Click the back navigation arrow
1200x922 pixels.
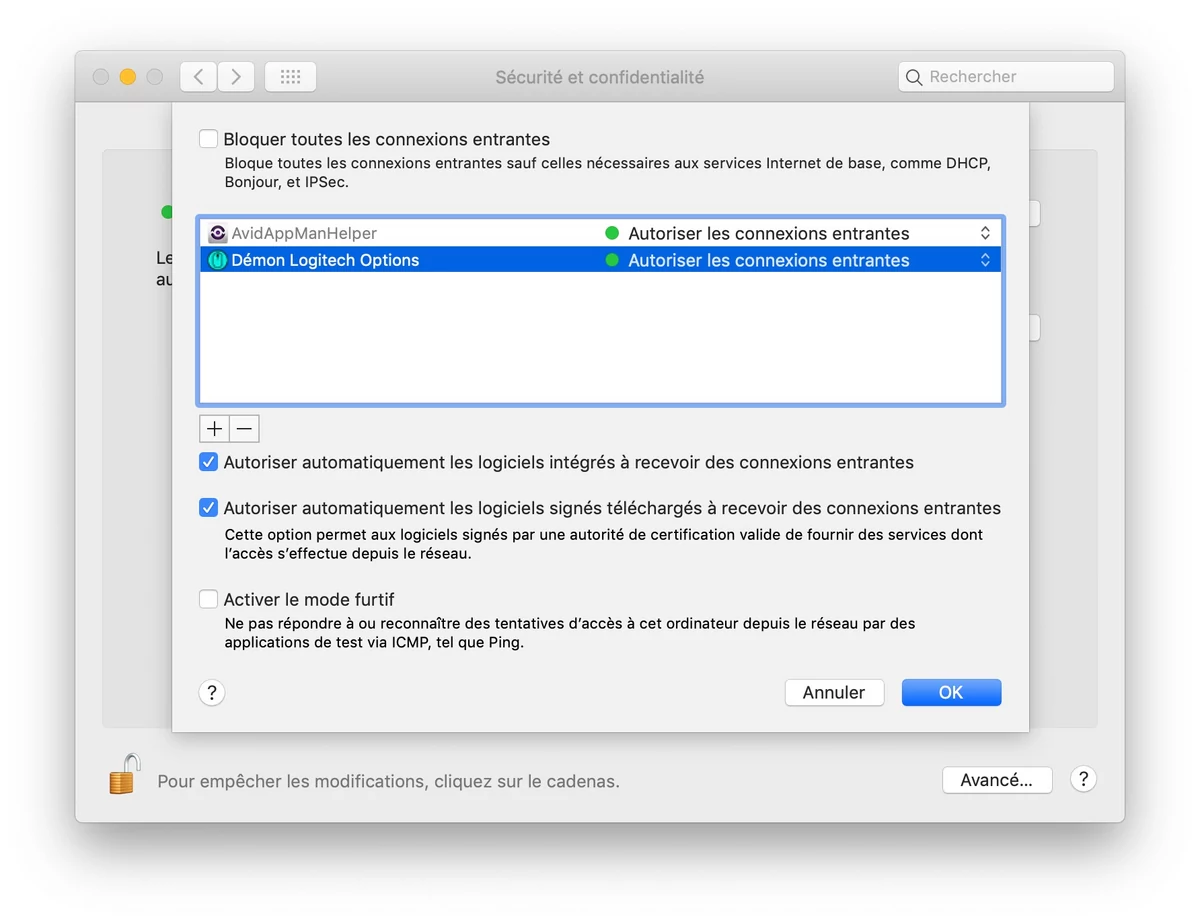coord(199,77)
